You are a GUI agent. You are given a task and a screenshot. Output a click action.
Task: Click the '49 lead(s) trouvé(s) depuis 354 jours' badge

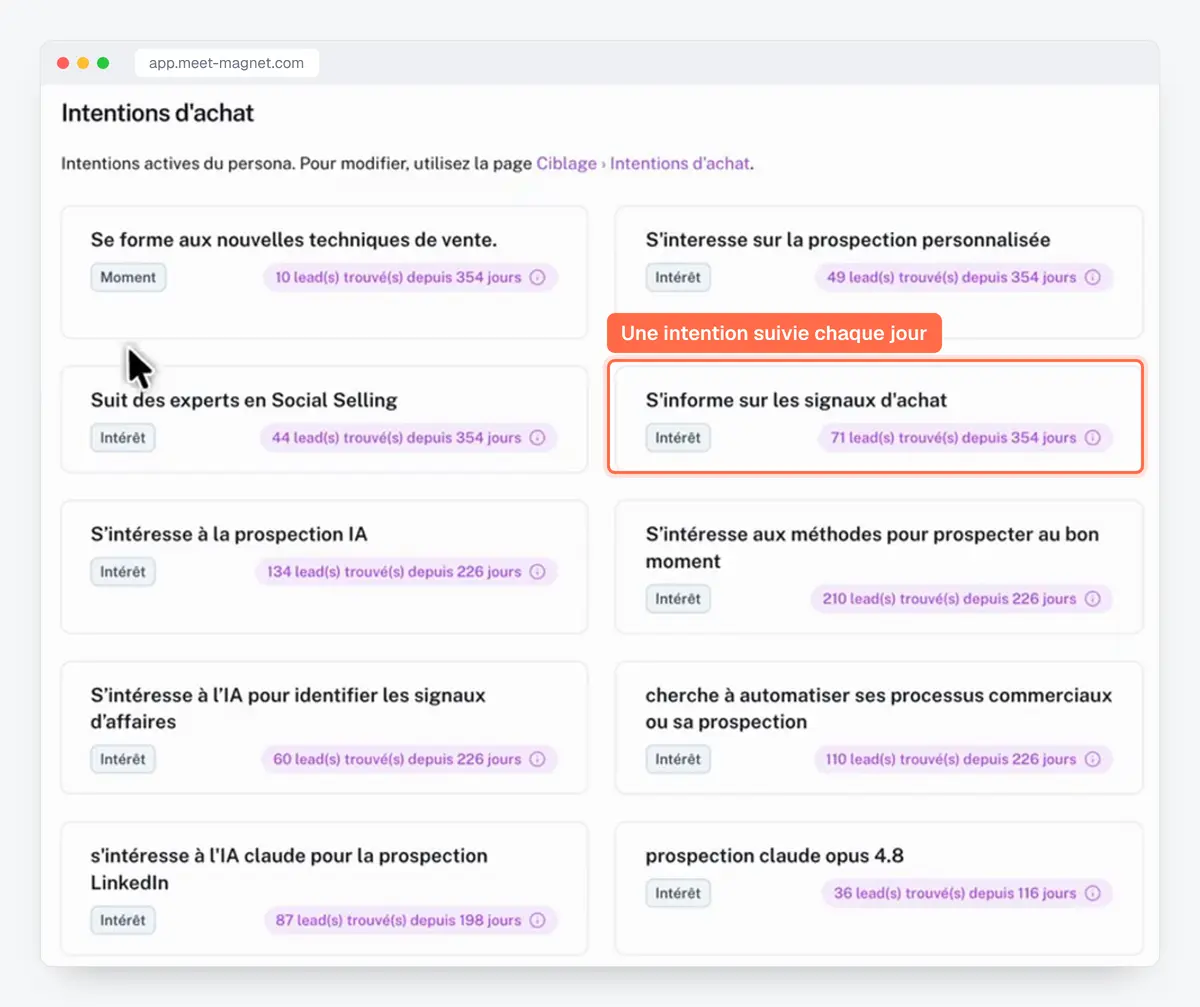(x=964, y=277)
